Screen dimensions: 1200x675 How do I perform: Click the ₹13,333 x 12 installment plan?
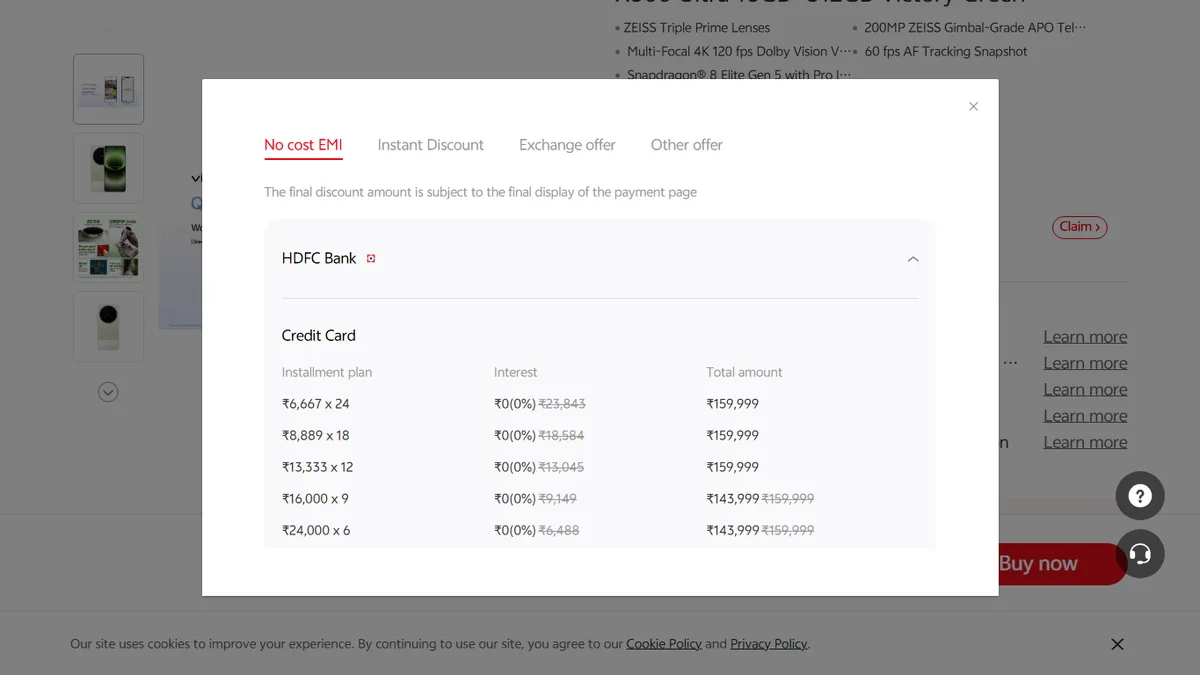[318, 467]
